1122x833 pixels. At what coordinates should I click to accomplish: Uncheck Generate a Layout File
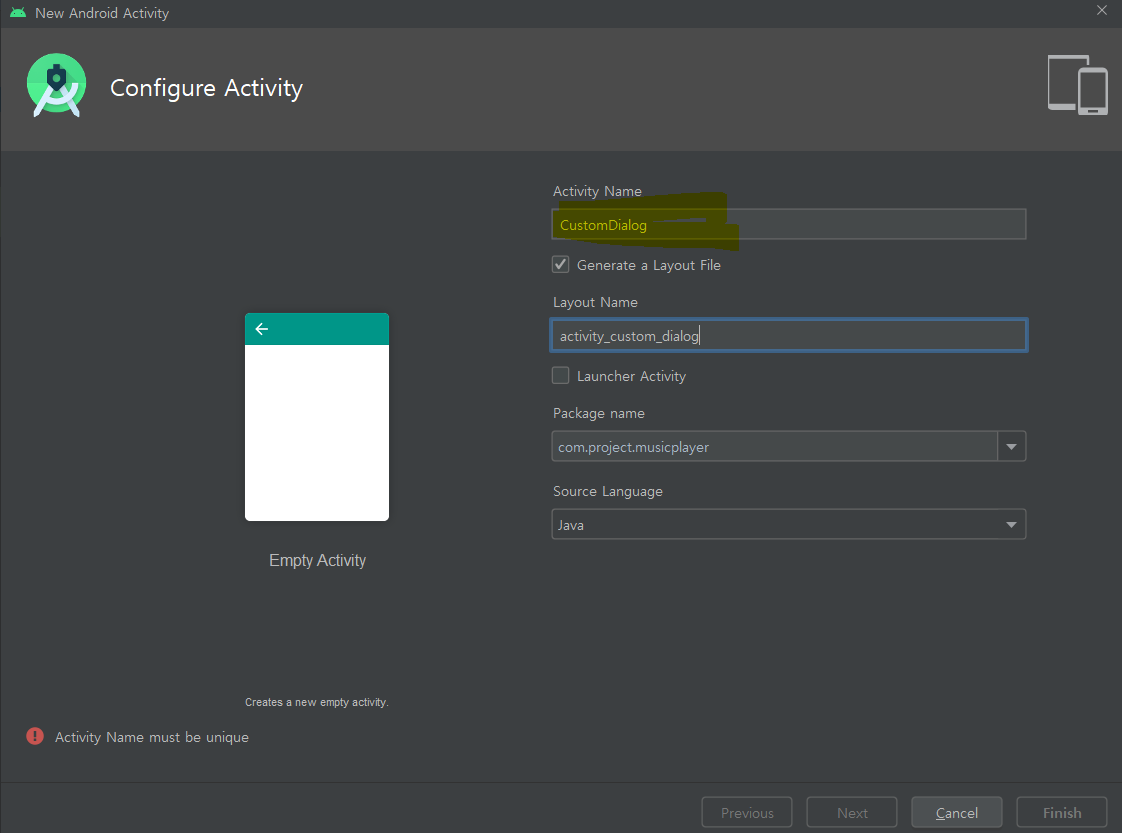[x=560, y=265]
